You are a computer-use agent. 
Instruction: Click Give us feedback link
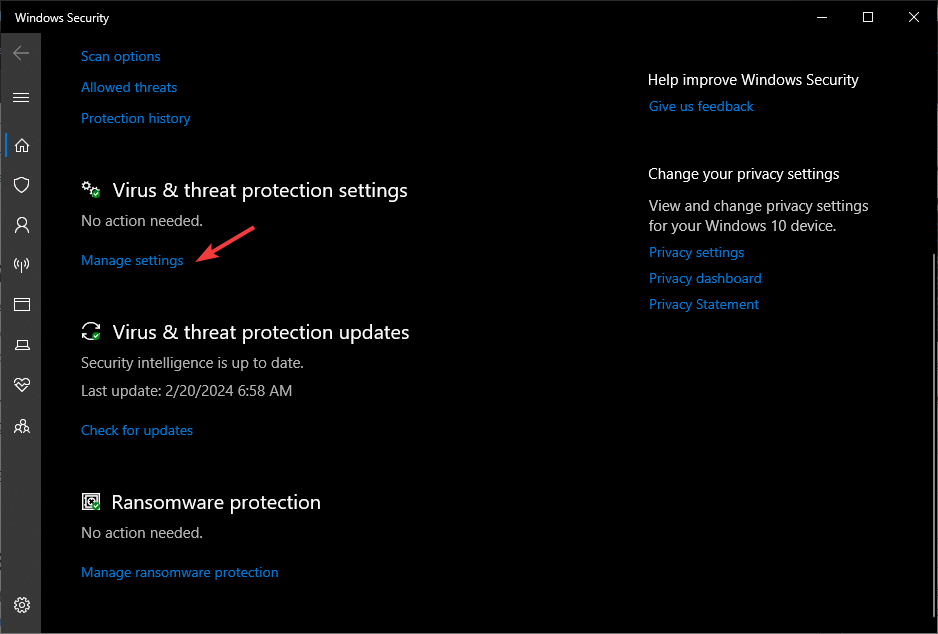[701, 107]
